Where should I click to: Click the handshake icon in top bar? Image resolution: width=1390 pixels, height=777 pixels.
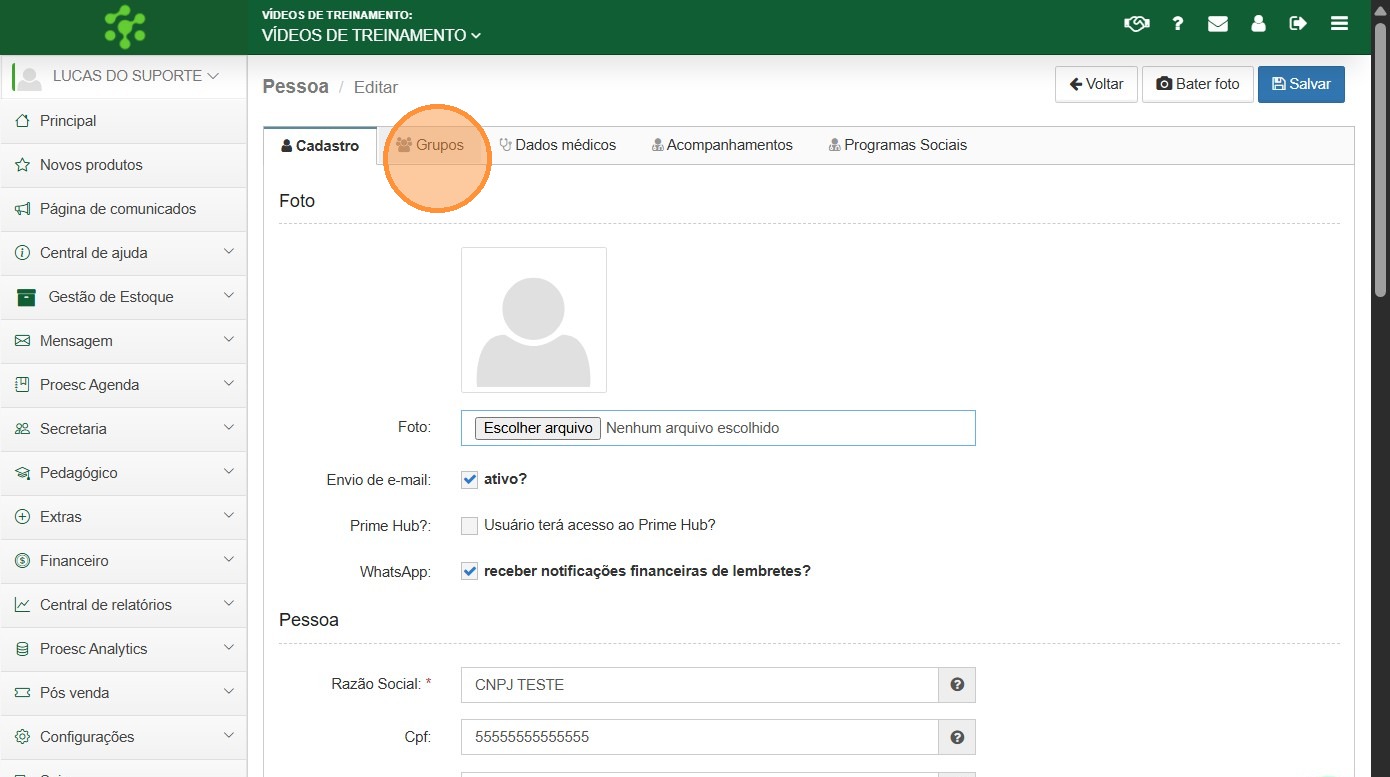(x=1136, y=24)
